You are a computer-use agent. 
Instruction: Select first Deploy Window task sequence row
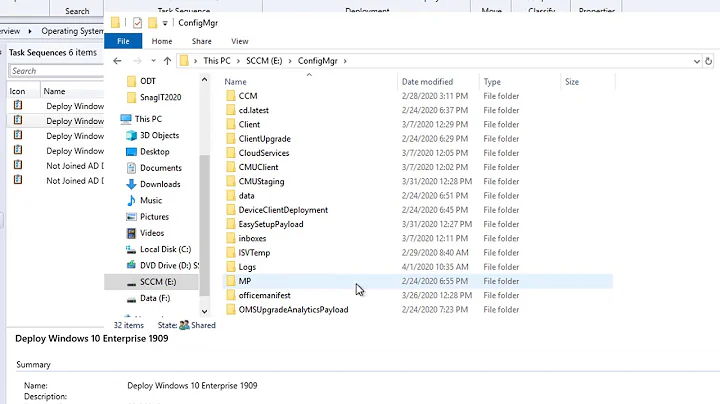click(56, 106)
